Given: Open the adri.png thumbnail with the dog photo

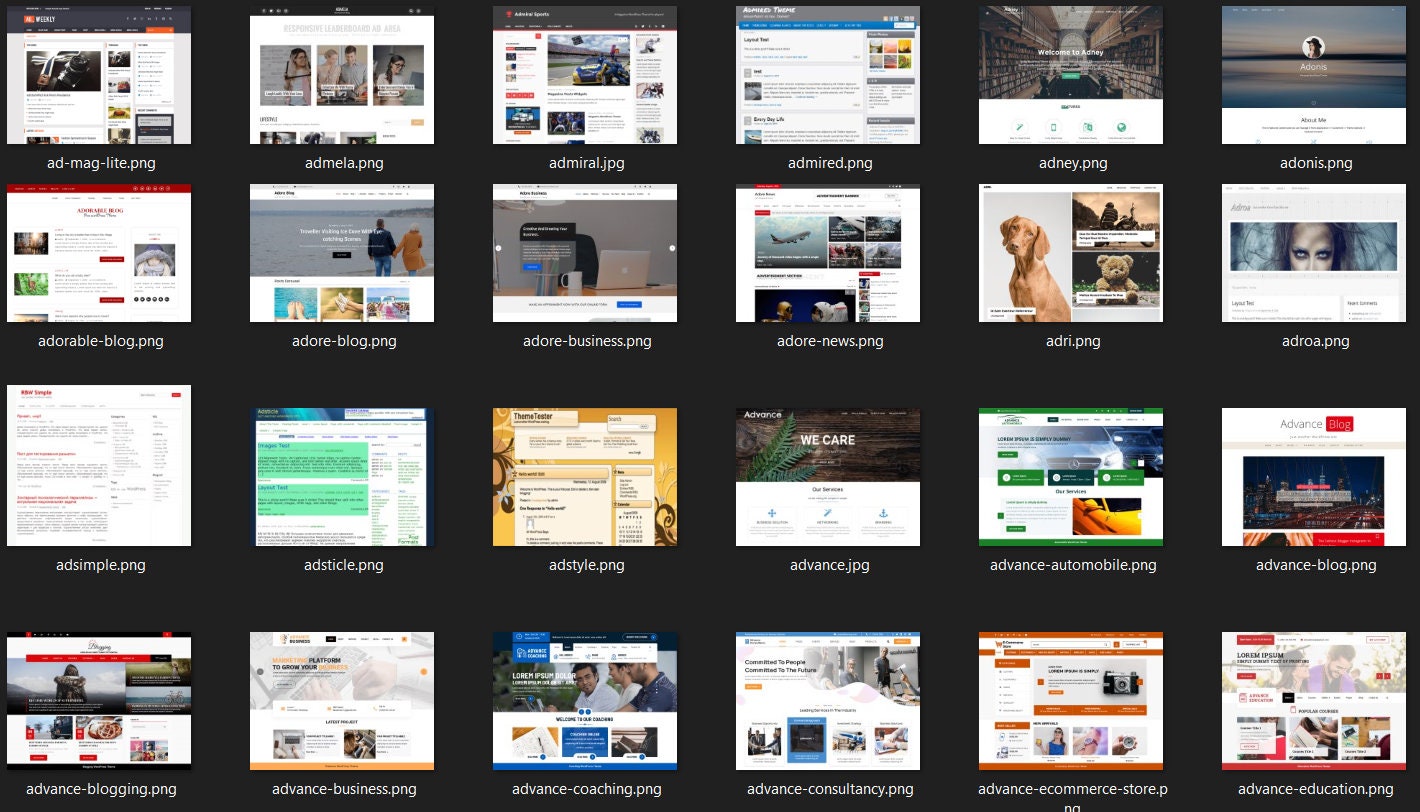Looking at the screenshot, I should tap(1071, 252).
